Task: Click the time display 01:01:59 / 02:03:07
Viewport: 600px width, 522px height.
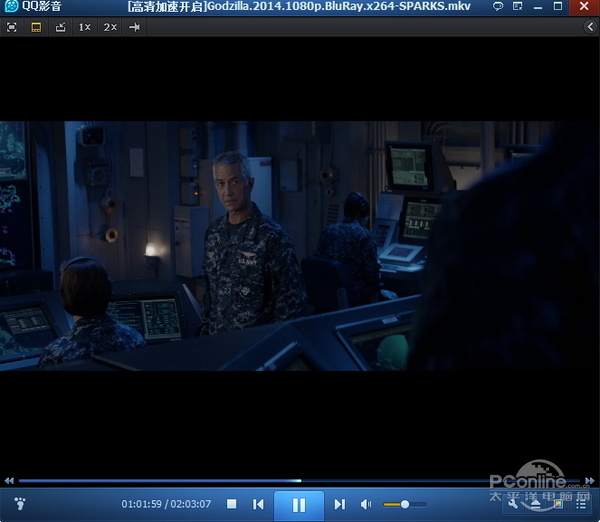Action: (166, 504)
